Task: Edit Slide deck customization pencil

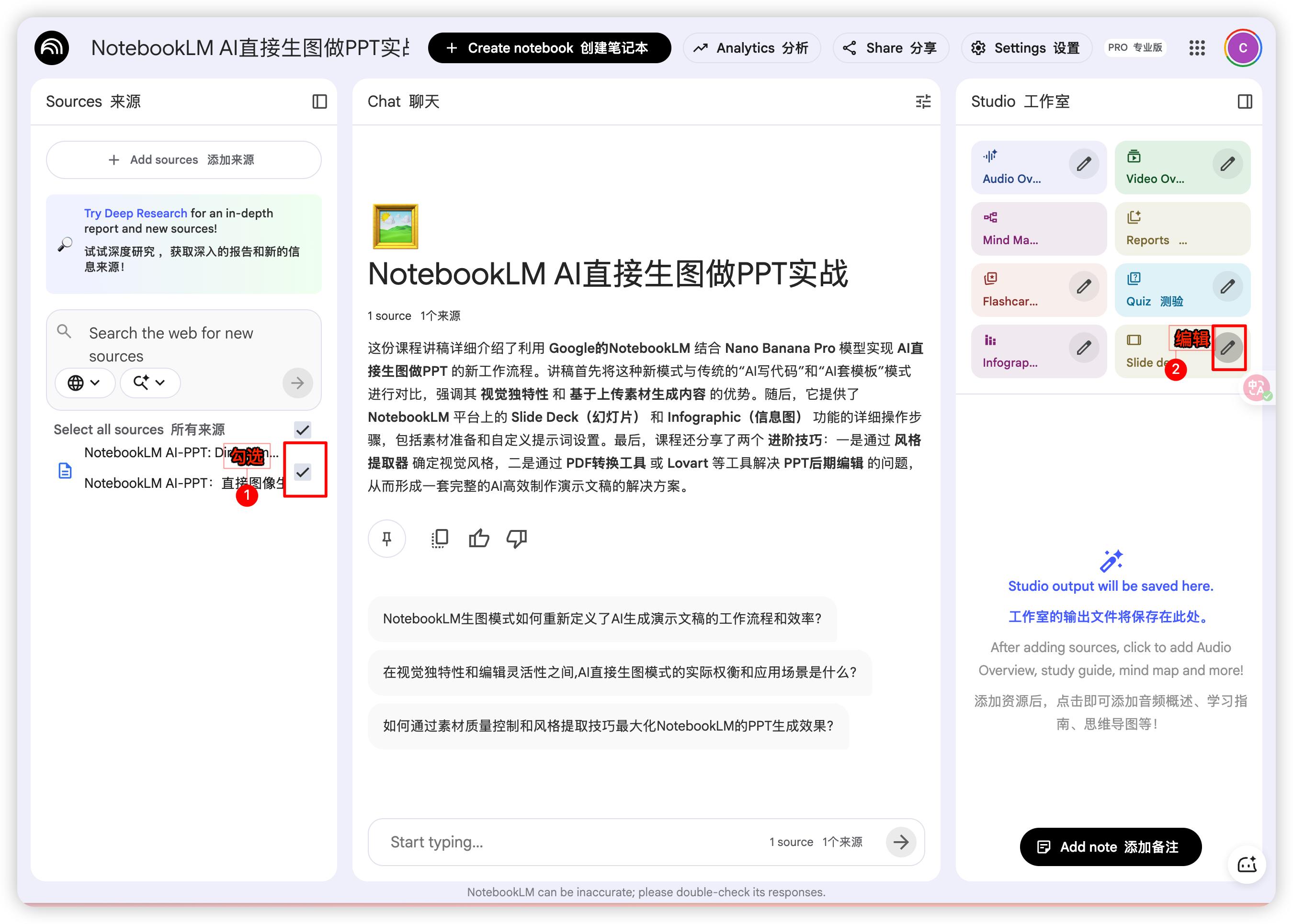Action: point(1227,347)
